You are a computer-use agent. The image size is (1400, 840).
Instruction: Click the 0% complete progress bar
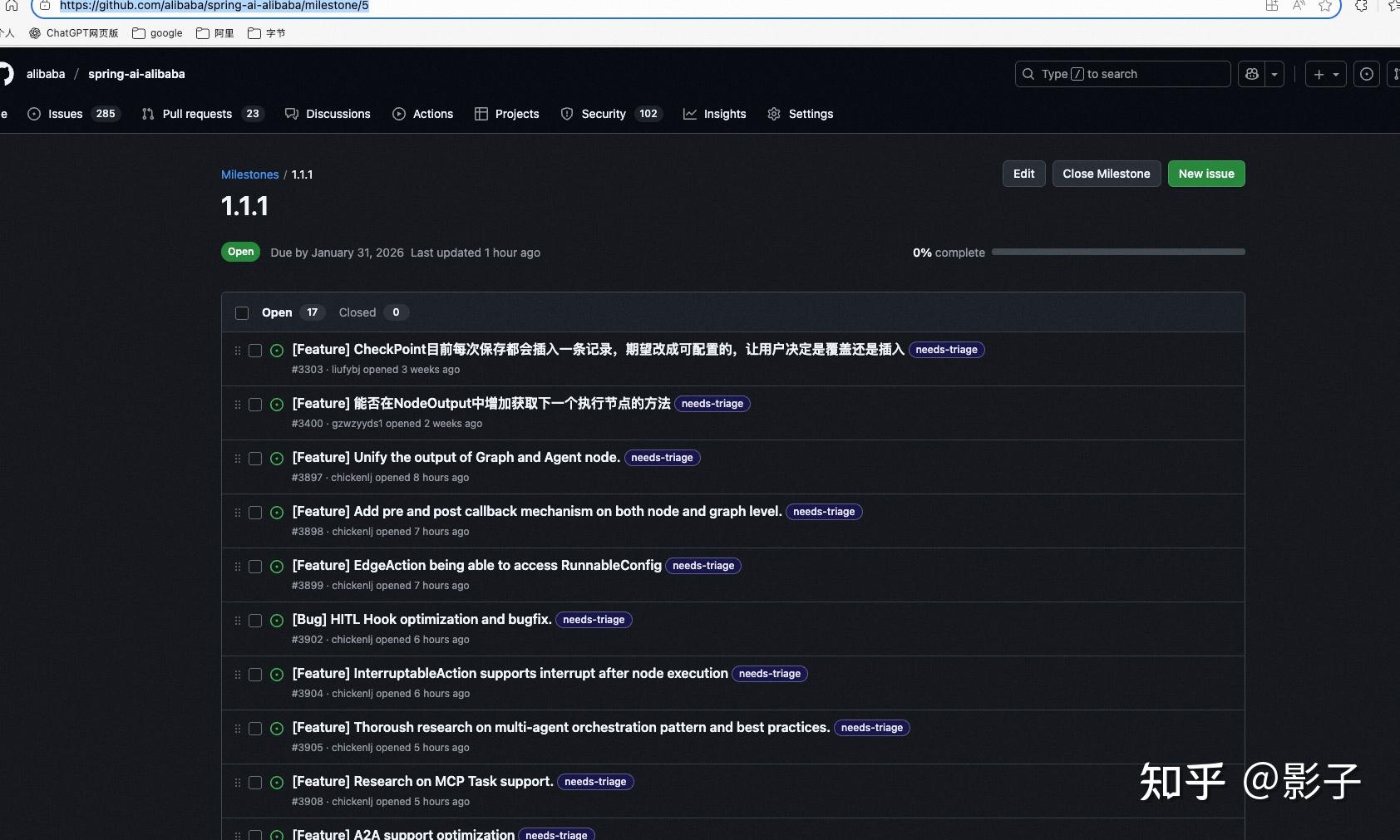click(1118, 252)
